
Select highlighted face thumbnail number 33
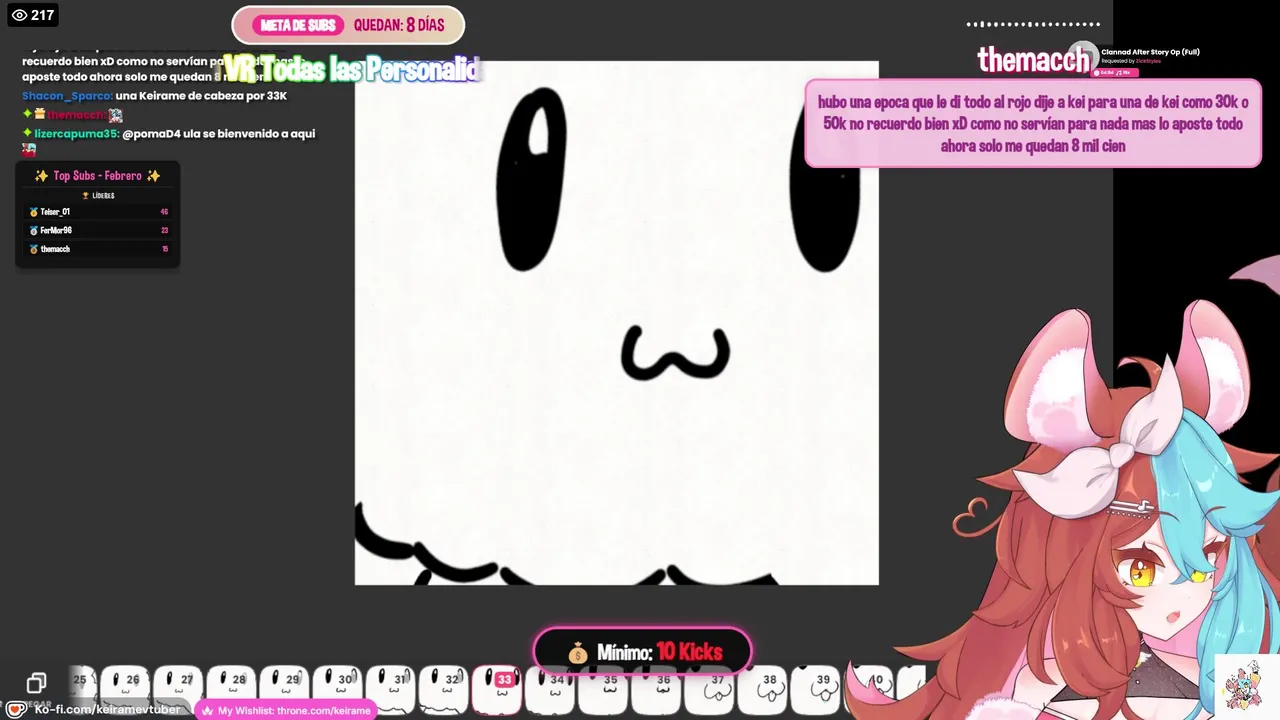click(497, 691)
